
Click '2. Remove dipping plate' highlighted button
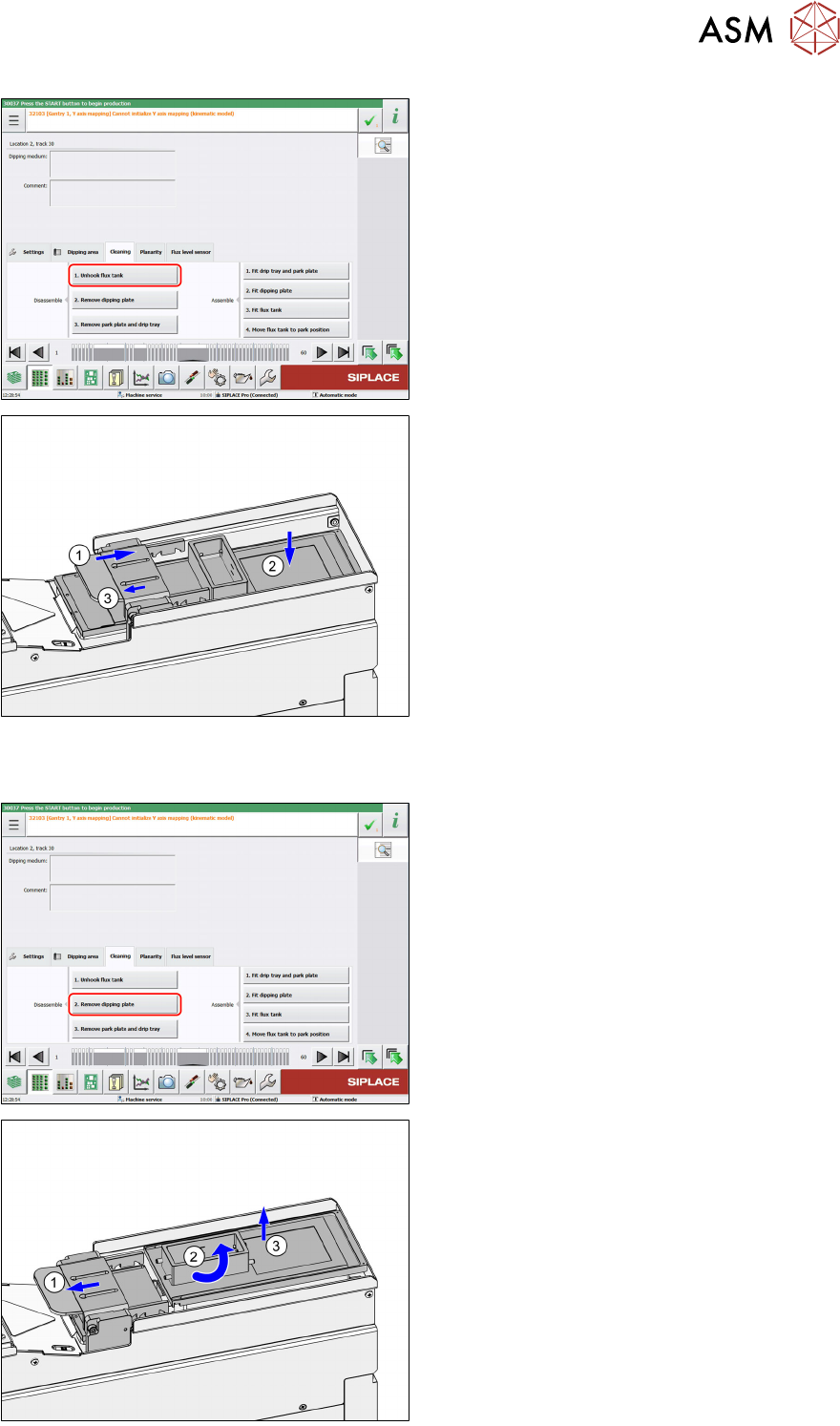125,1004
